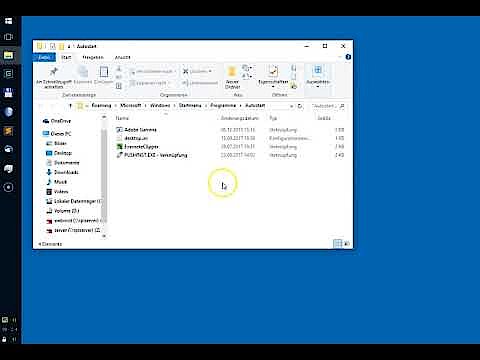Sort by the Name column header
The width and height of the screenshot is (480, 360).
(122, 118)
